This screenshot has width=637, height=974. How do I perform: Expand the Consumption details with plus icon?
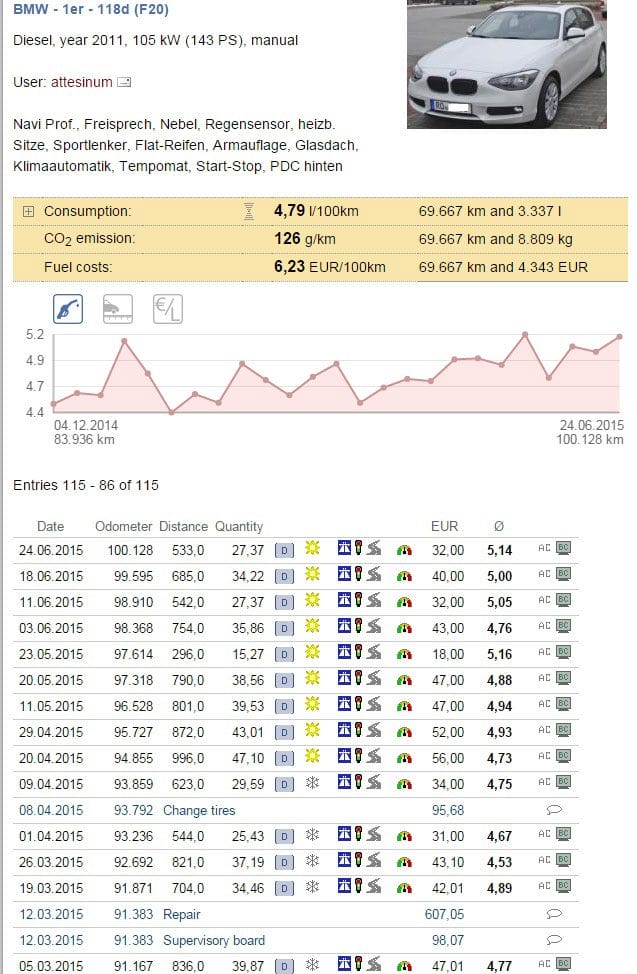28,212
